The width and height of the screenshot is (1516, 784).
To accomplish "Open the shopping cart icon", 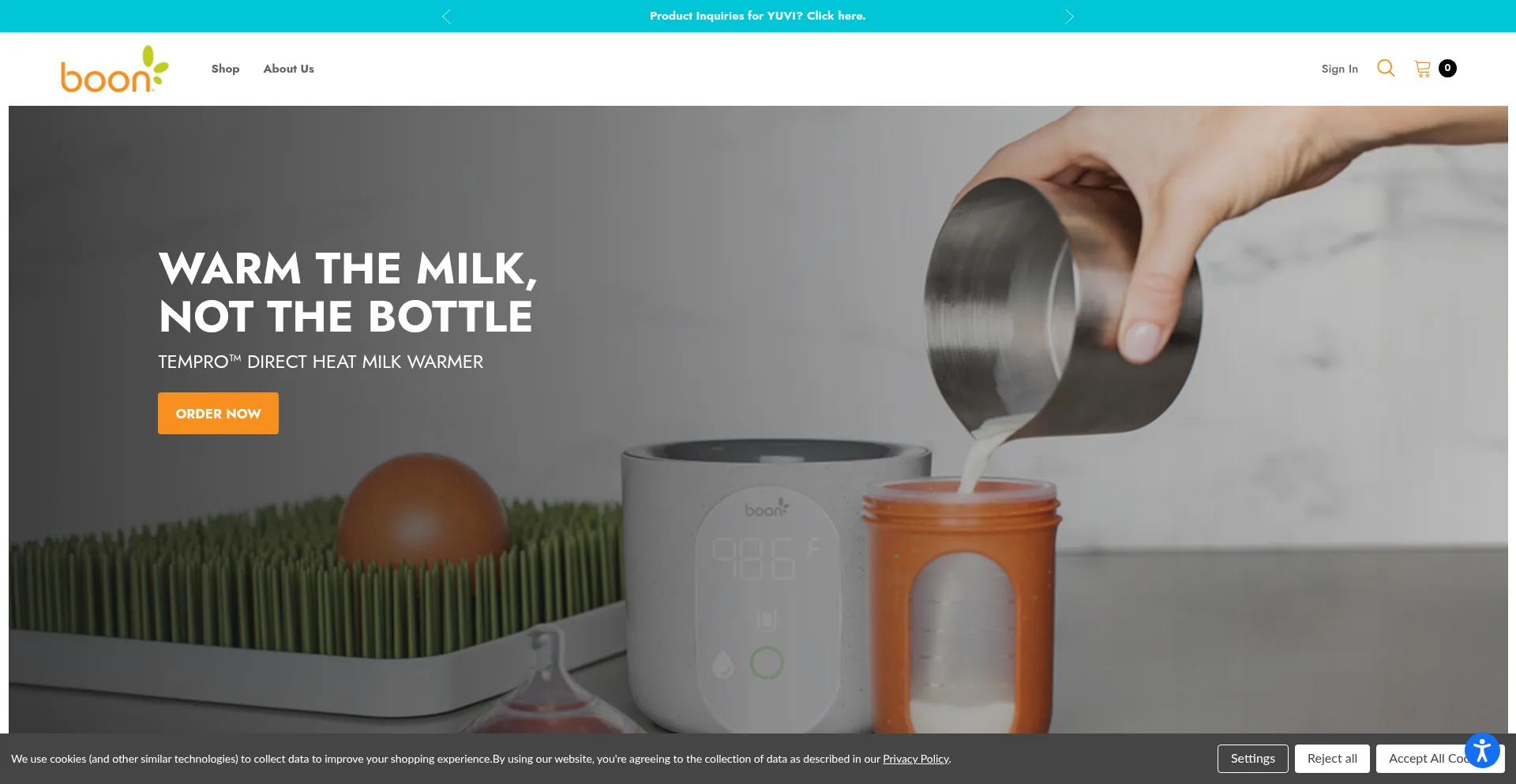I will click(1423, 69).
